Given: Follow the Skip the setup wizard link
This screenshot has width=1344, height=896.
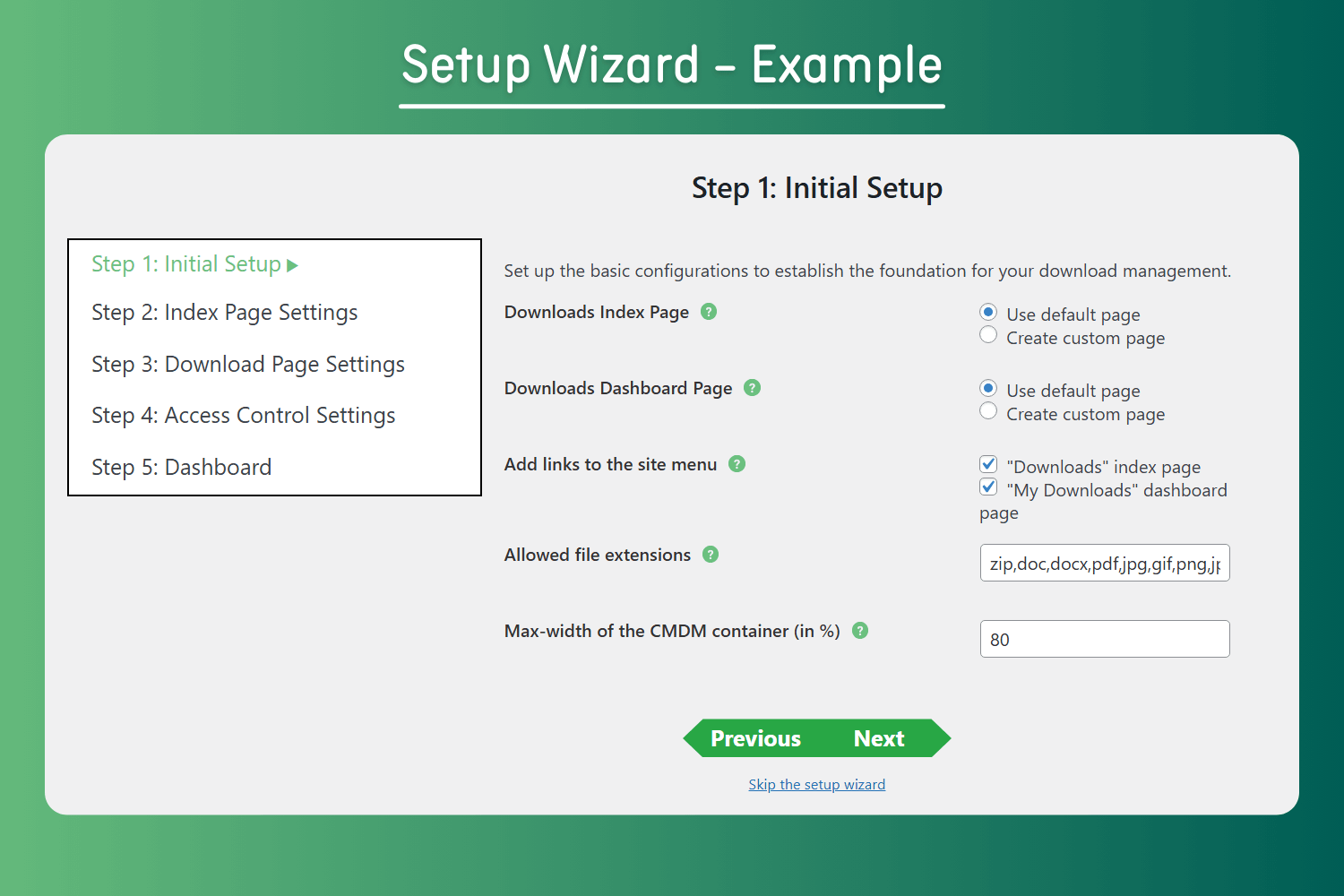Looking at the screenshot, I should (x=817, y=785).
